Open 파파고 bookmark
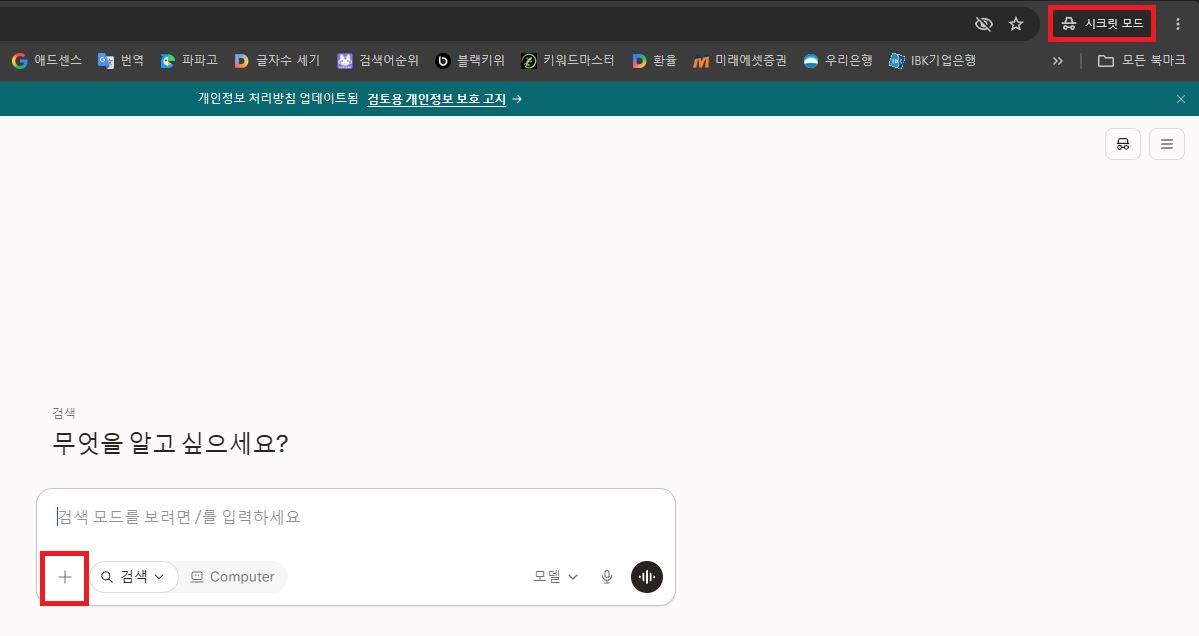1199x636 pixels. (x=189, y=60)
